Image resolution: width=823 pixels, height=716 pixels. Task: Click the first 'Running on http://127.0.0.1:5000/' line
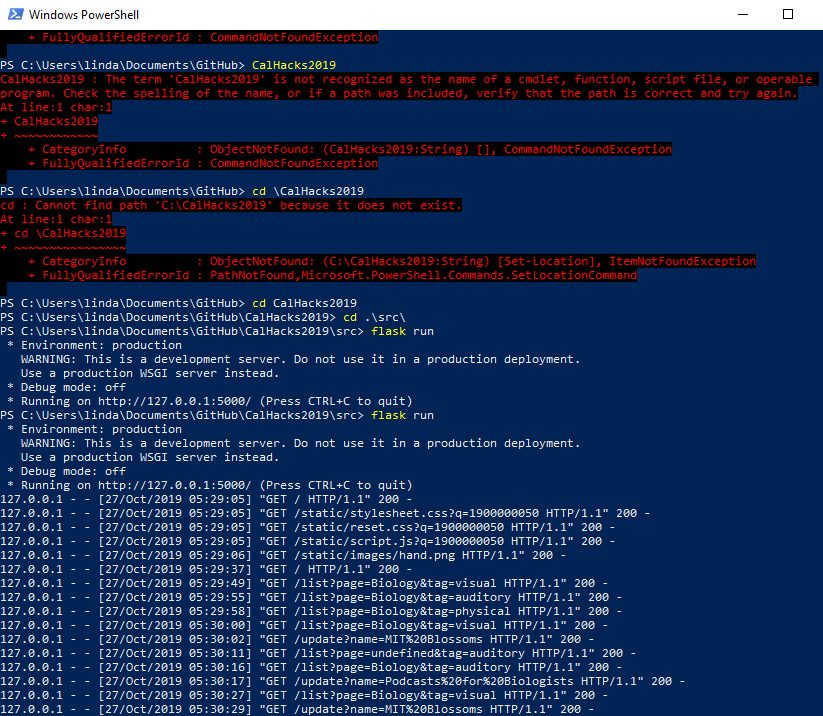[210, 401]
